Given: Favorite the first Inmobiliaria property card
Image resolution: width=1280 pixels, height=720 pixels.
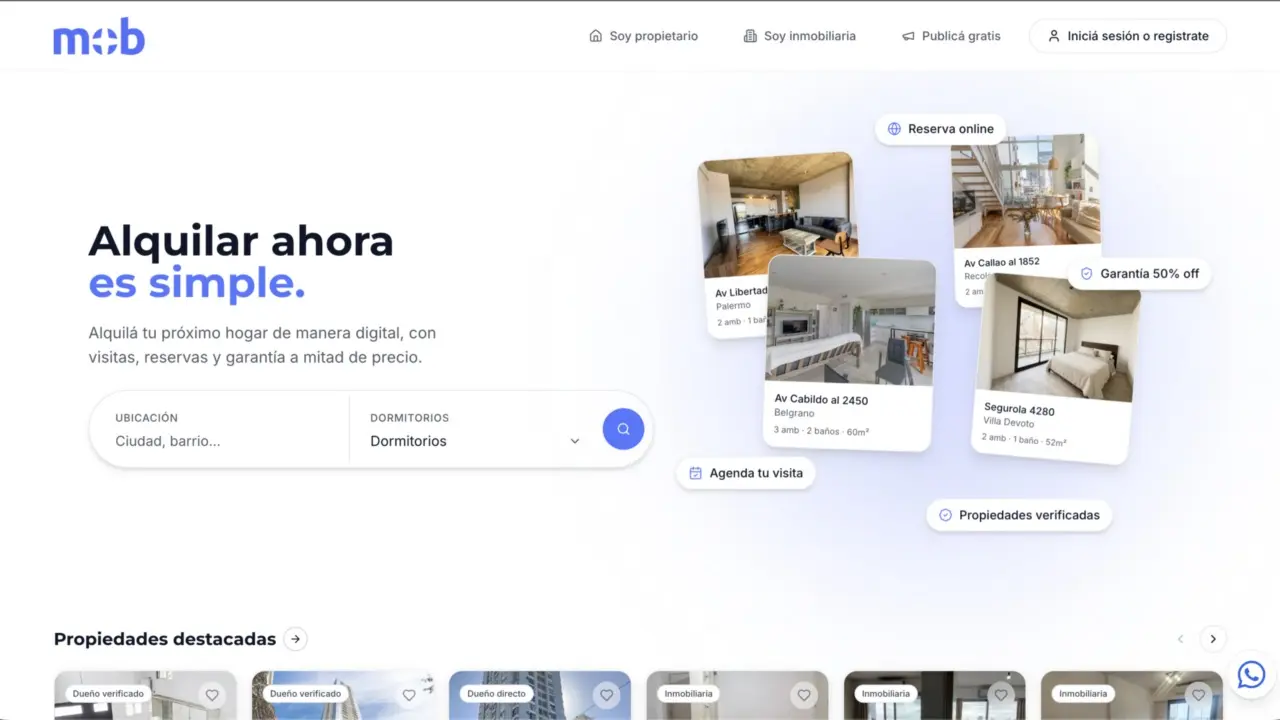Looking at the screenshot, I should click(803, 695).
